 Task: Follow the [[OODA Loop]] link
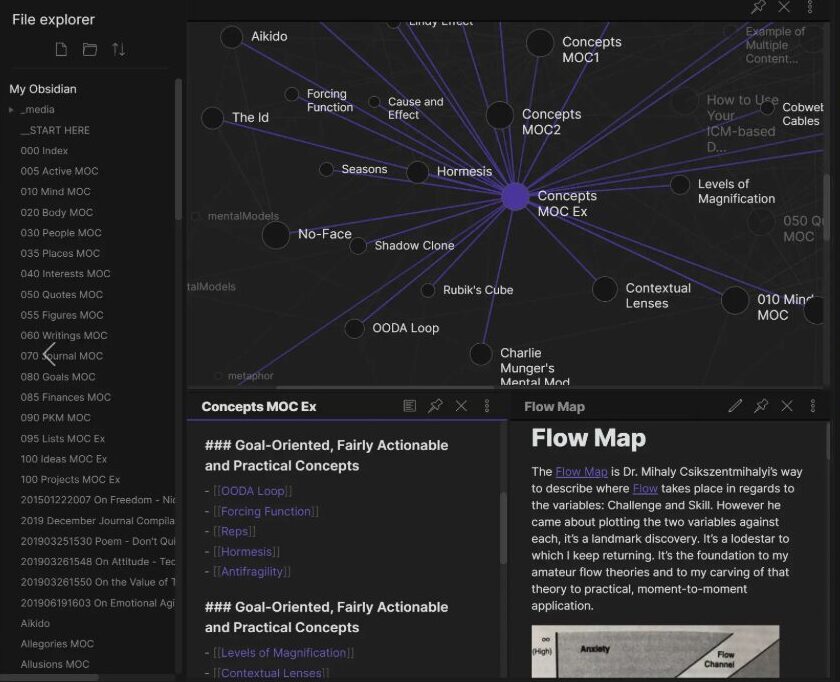tap(253, 491)
